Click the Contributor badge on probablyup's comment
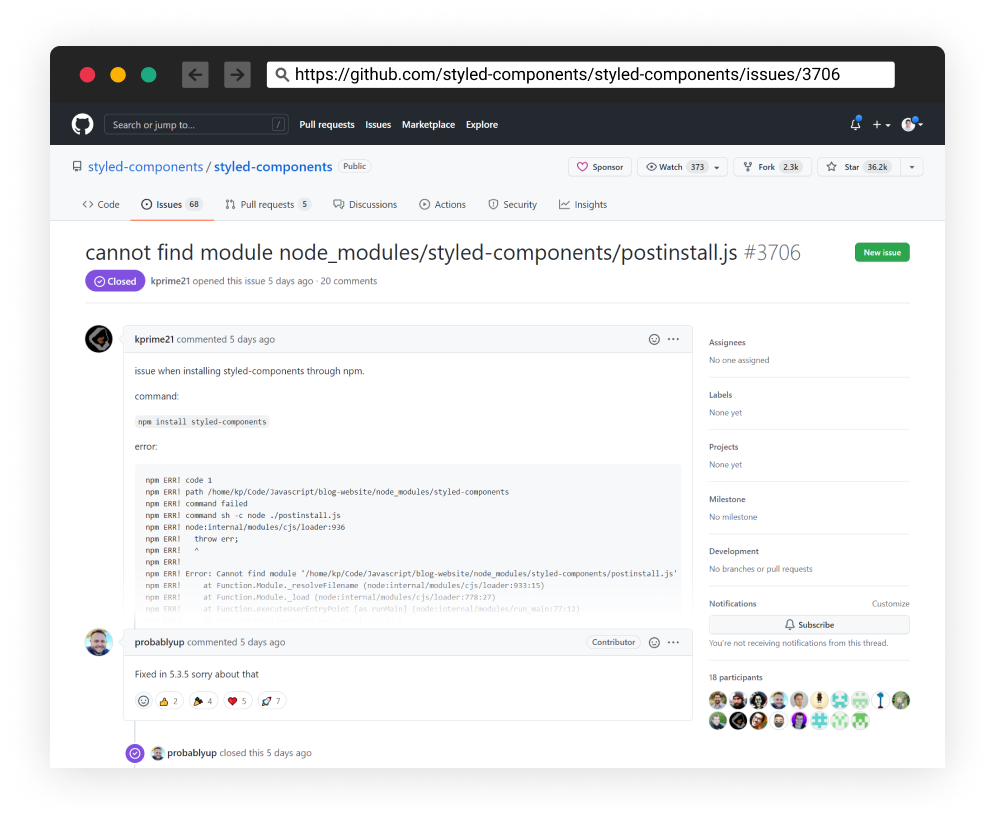995x822 pixels. coord(613,642)
